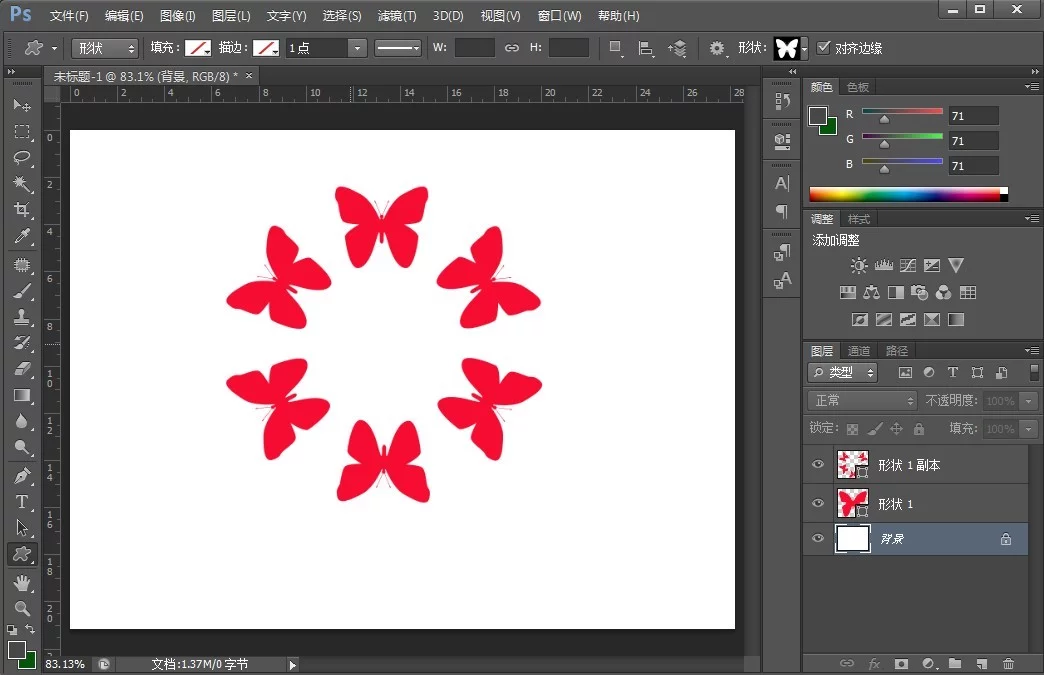Open the blend mode 正常 dropdown
1044x675 pixels.
[862, 400]
